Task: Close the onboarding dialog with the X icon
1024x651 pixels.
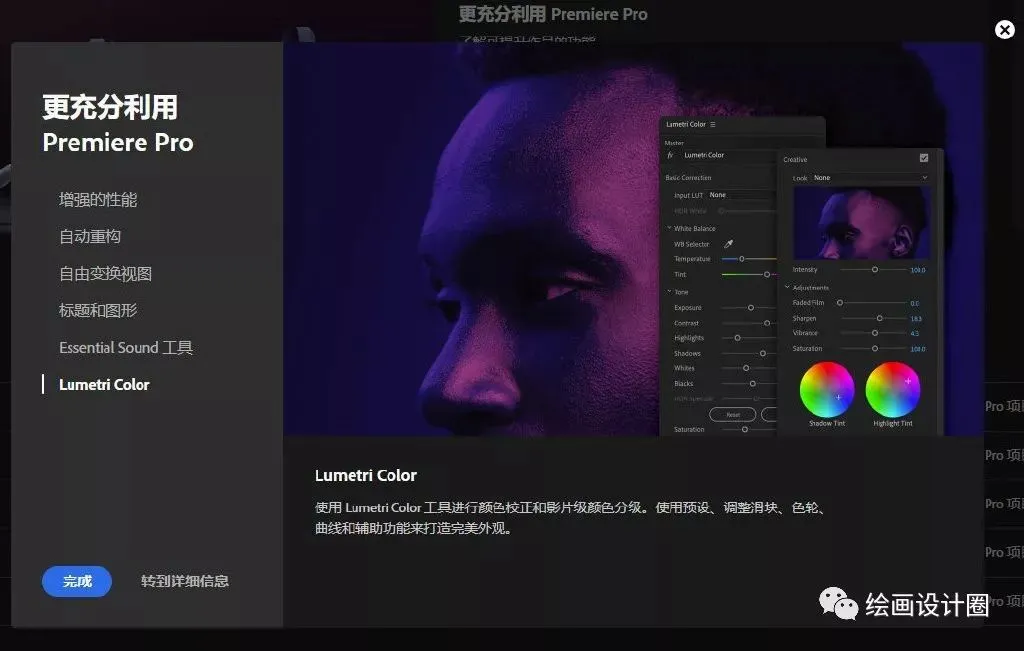Action: pos(1004,29)
